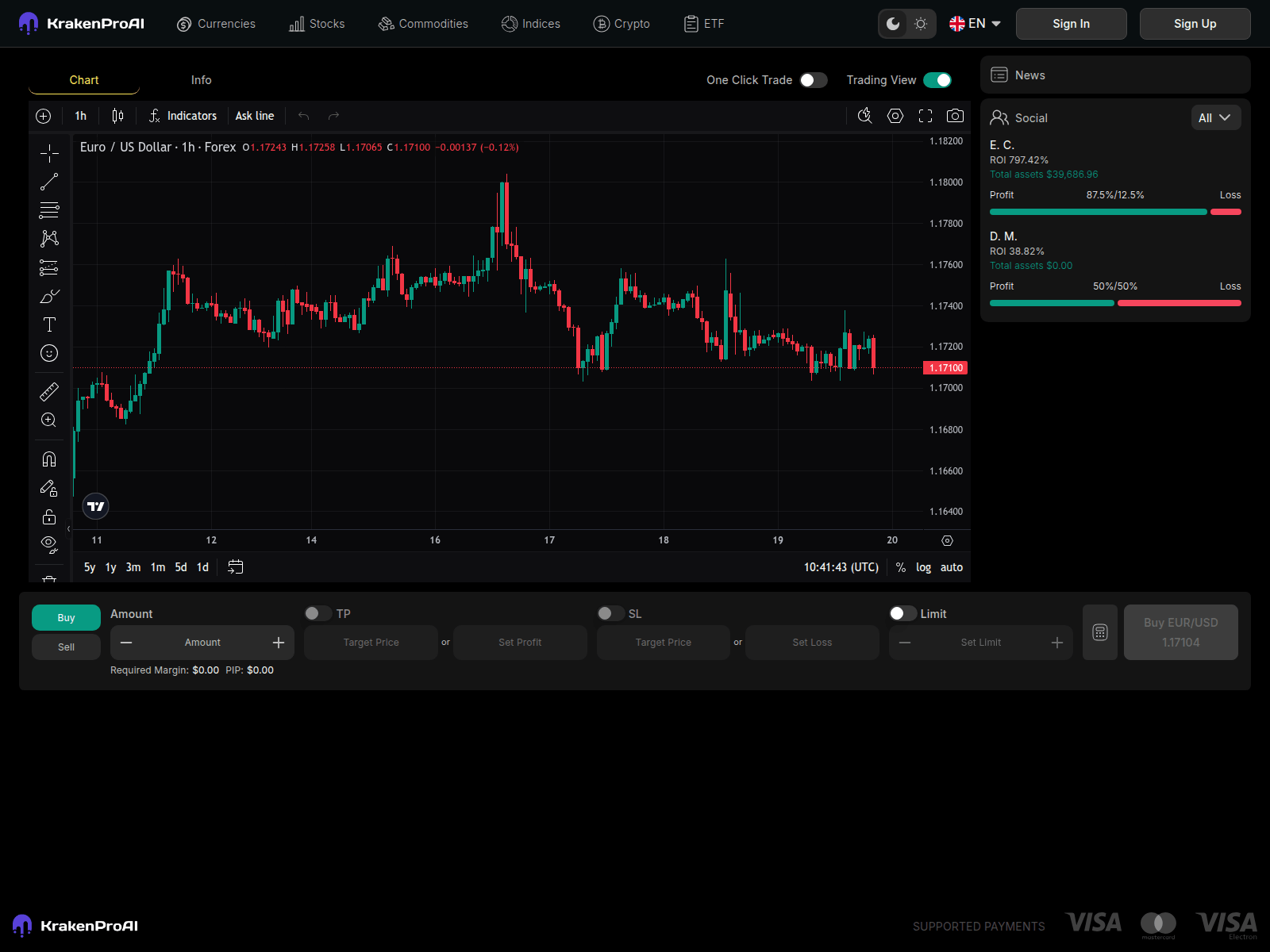Image resolution: width=1270 pixels, height=952 pixels.
Task: Open the 1h interval selector
Action: (81, 116)
